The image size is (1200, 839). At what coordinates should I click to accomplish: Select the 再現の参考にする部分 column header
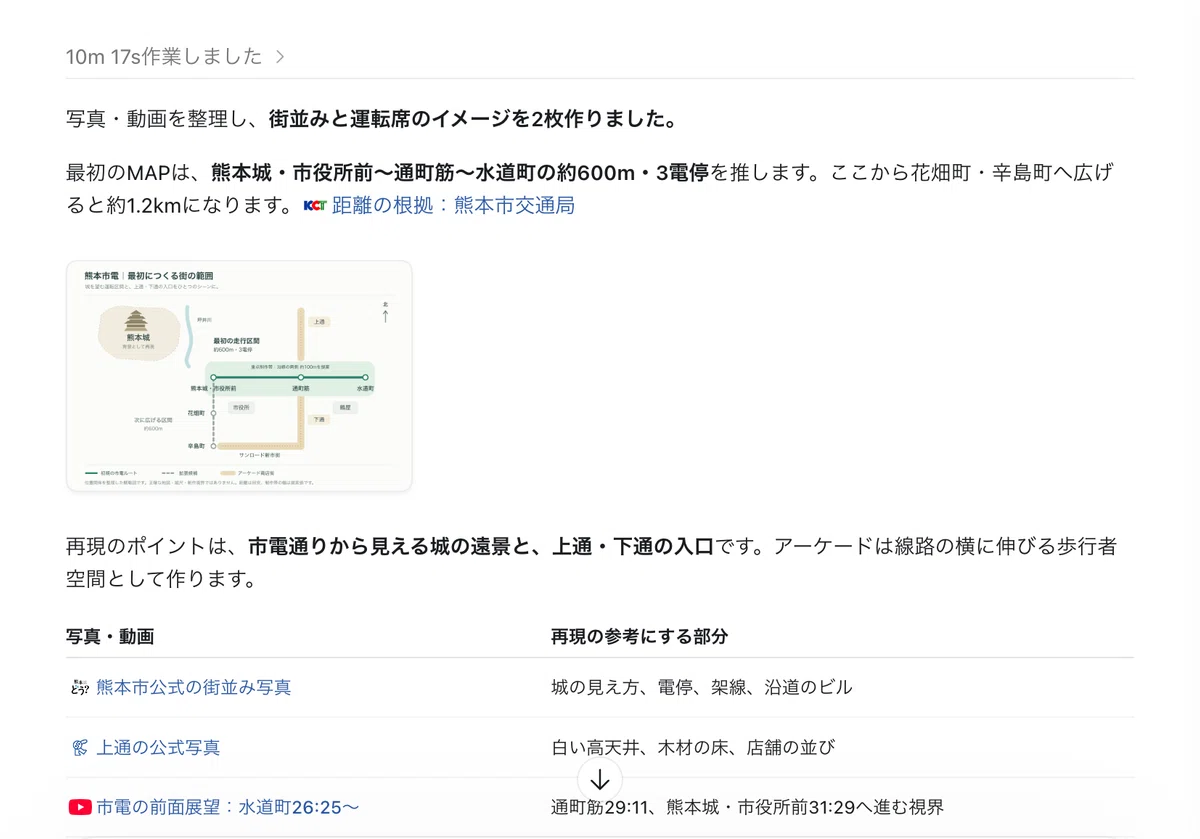[639, 636]
